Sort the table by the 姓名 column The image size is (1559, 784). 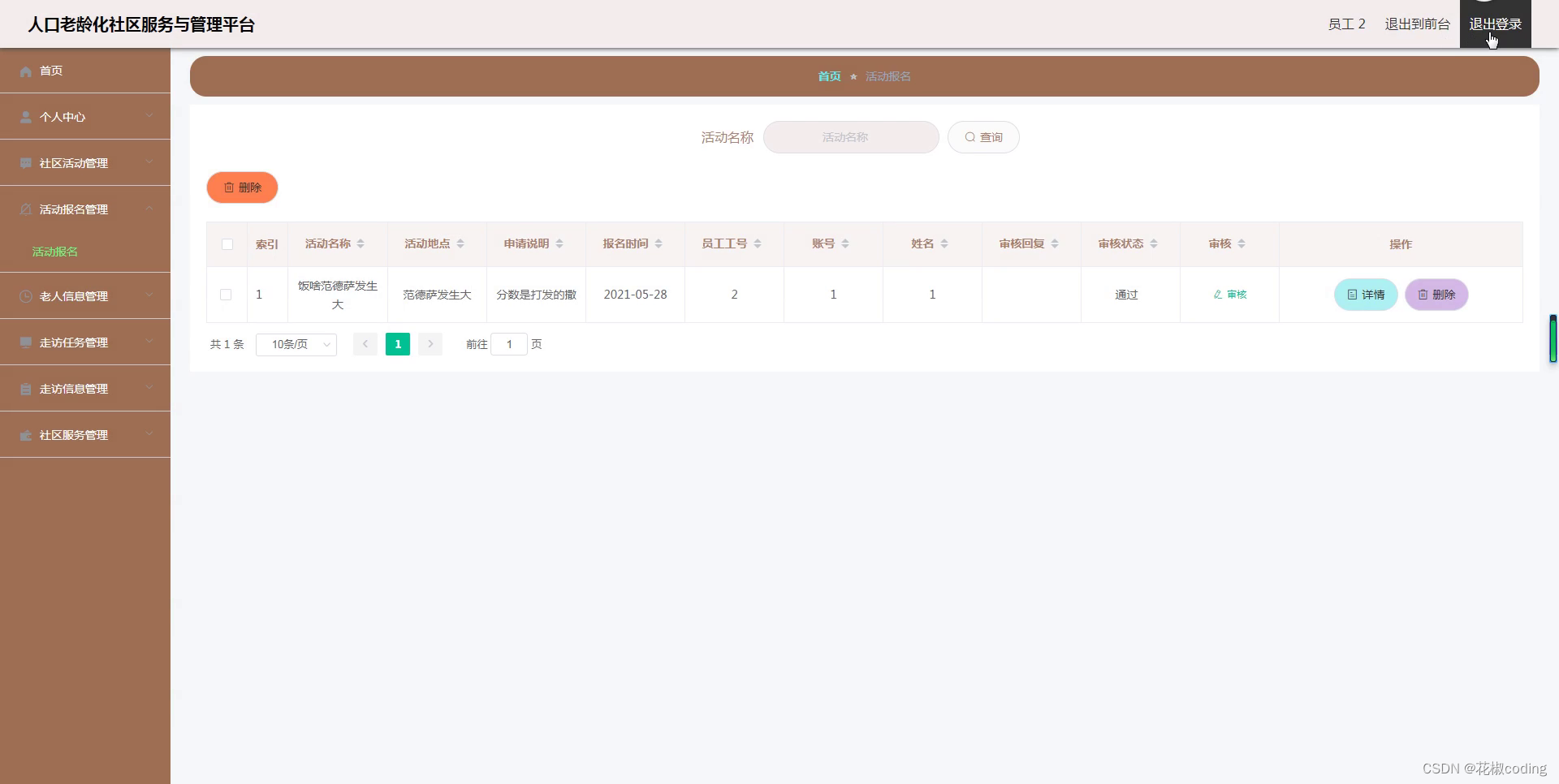[x=944, y=244]
